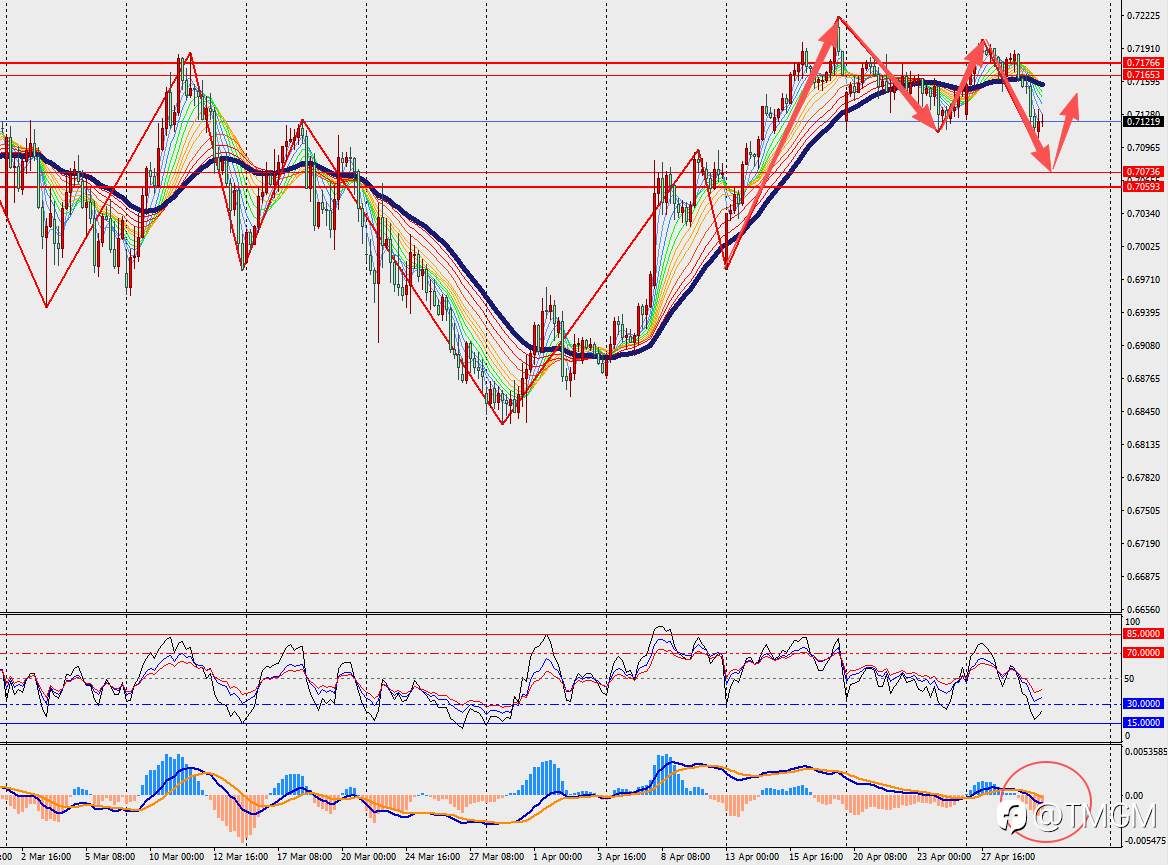Click the current price label 0.71219
The height and width of the screenshot is (865, 1169).
coord(1143,122)
